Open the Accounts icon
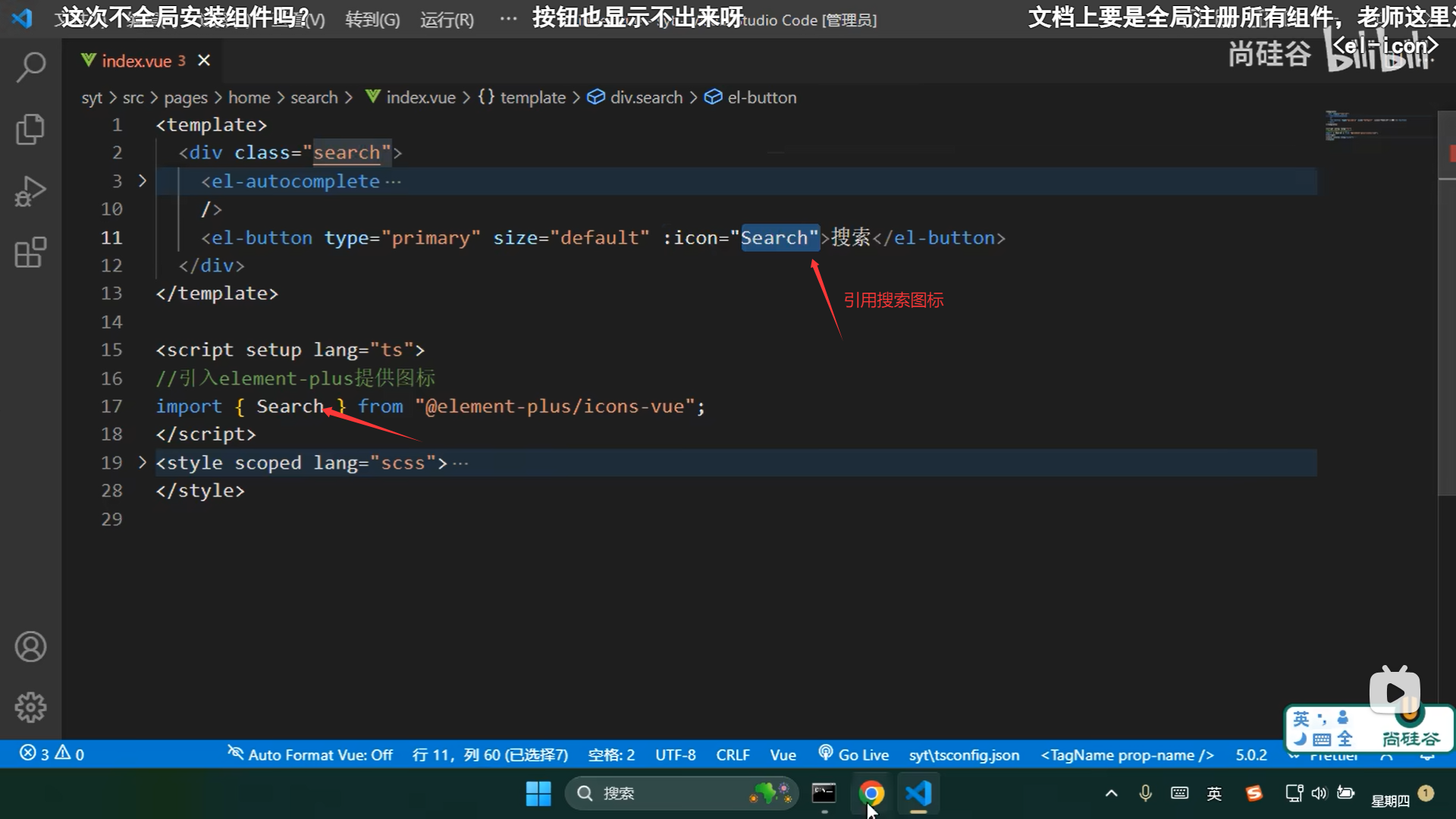 (30, 647)
